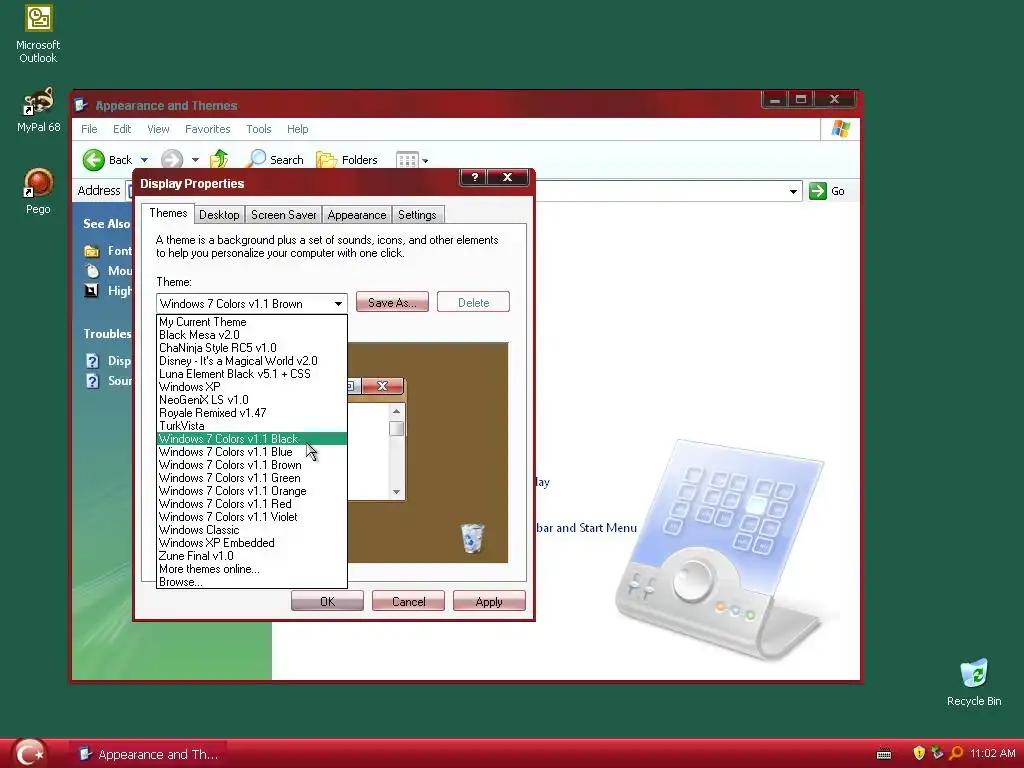Open the Back button history dropdown arrow
This screenshot has width=1024, height=768.
coord(144,160)
